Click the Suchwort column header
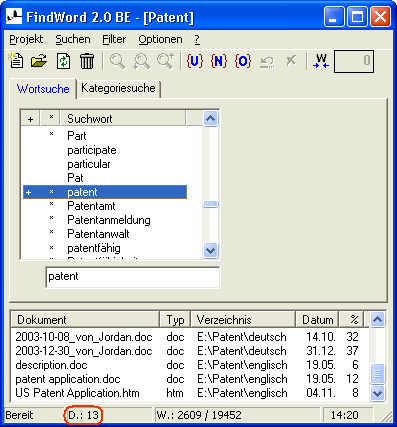Screen dimensions: 397x427 point(123,119)
